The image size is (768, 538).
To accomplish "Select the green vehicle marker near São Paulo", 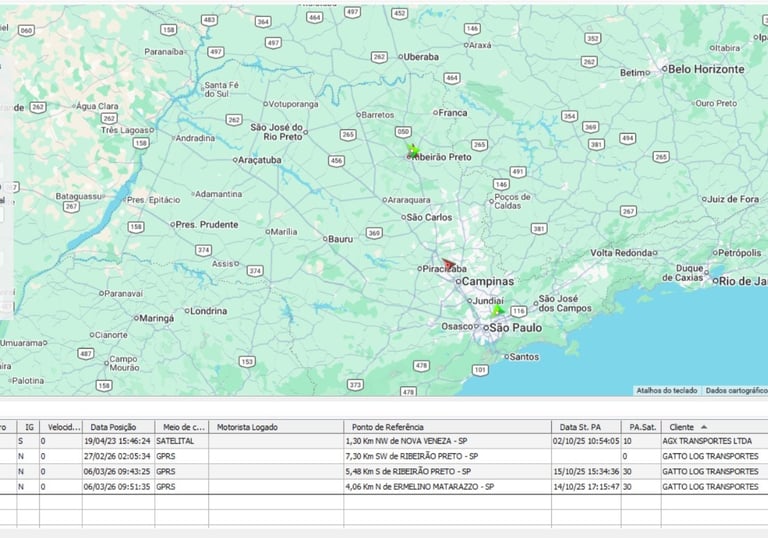I will click(x=498, y=310).
